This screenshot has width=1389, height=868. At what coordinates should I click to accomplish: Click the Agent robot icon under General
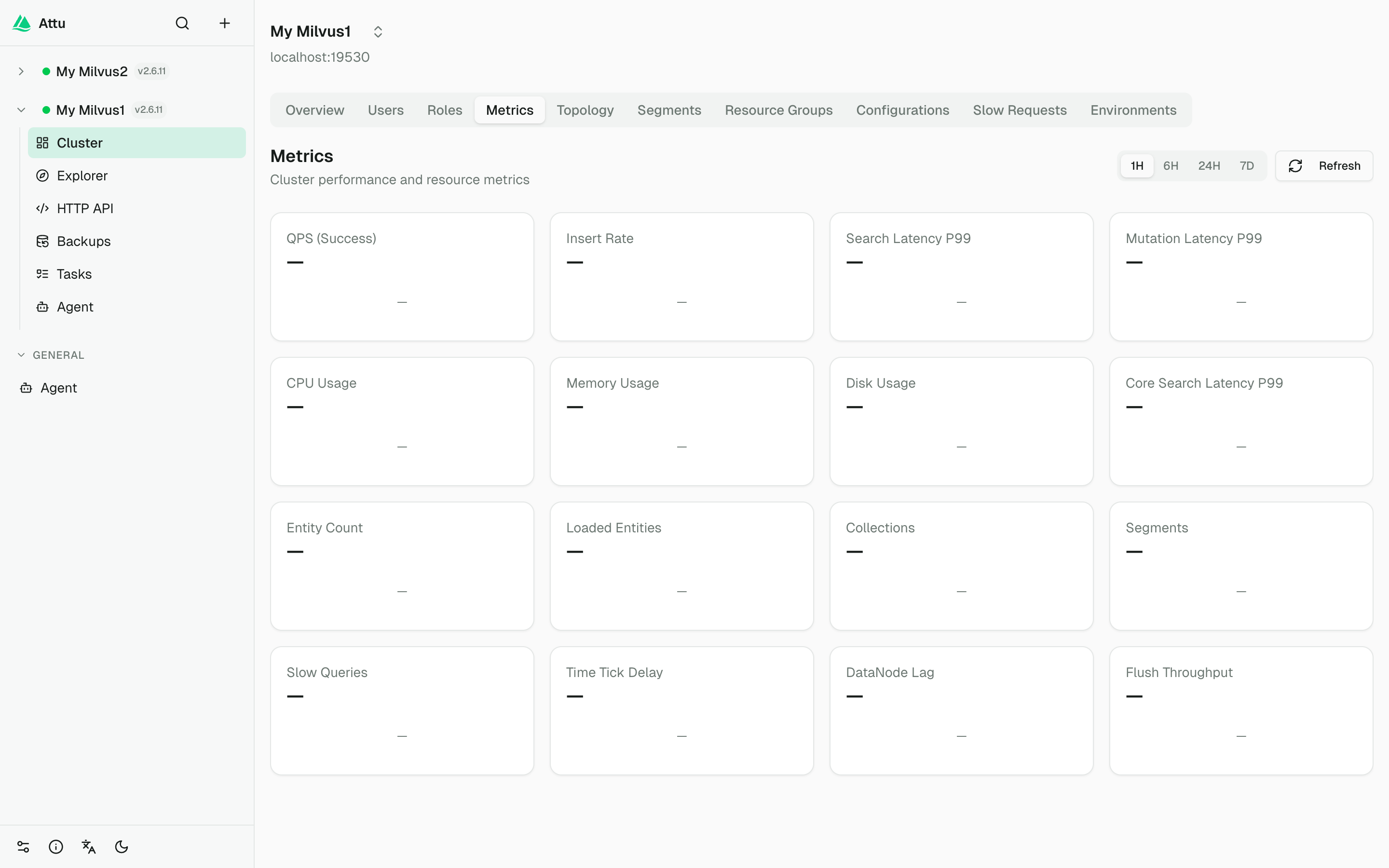[x=26, y=388]
